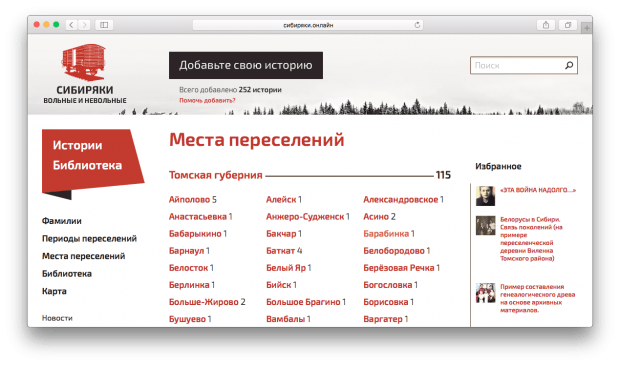Open Библиотека in the red banner
620x366 pixels.
click(x=87, y=165)
